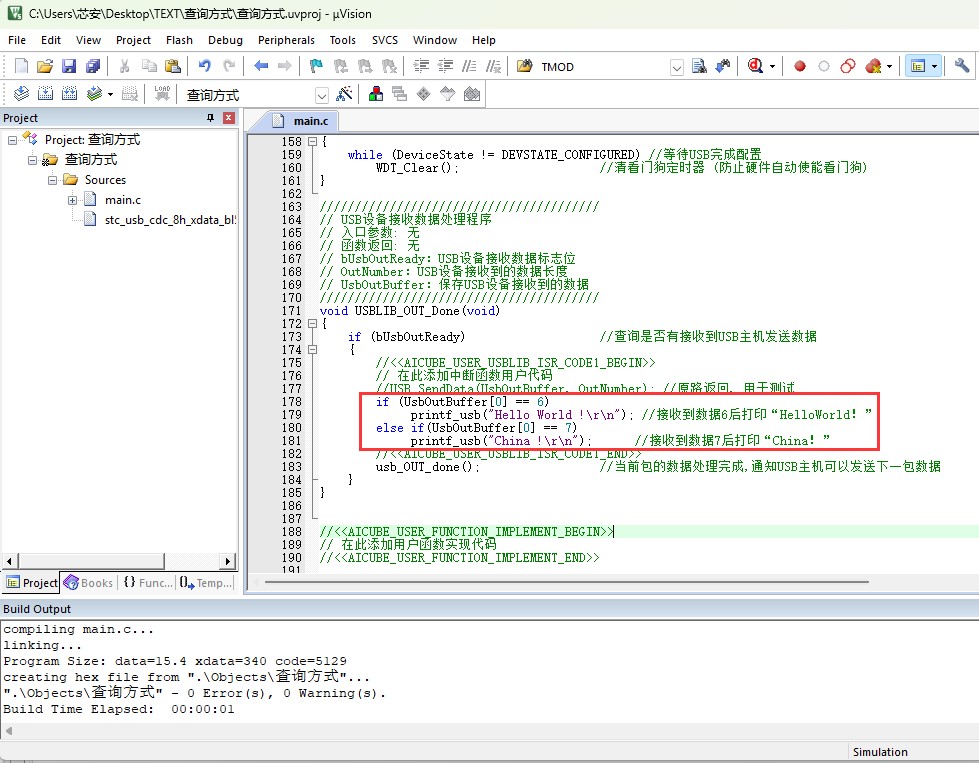Select the Project tab at panel bottom
Image resolution: width=979 pixels, height=763 pixels.
[32, 583]
